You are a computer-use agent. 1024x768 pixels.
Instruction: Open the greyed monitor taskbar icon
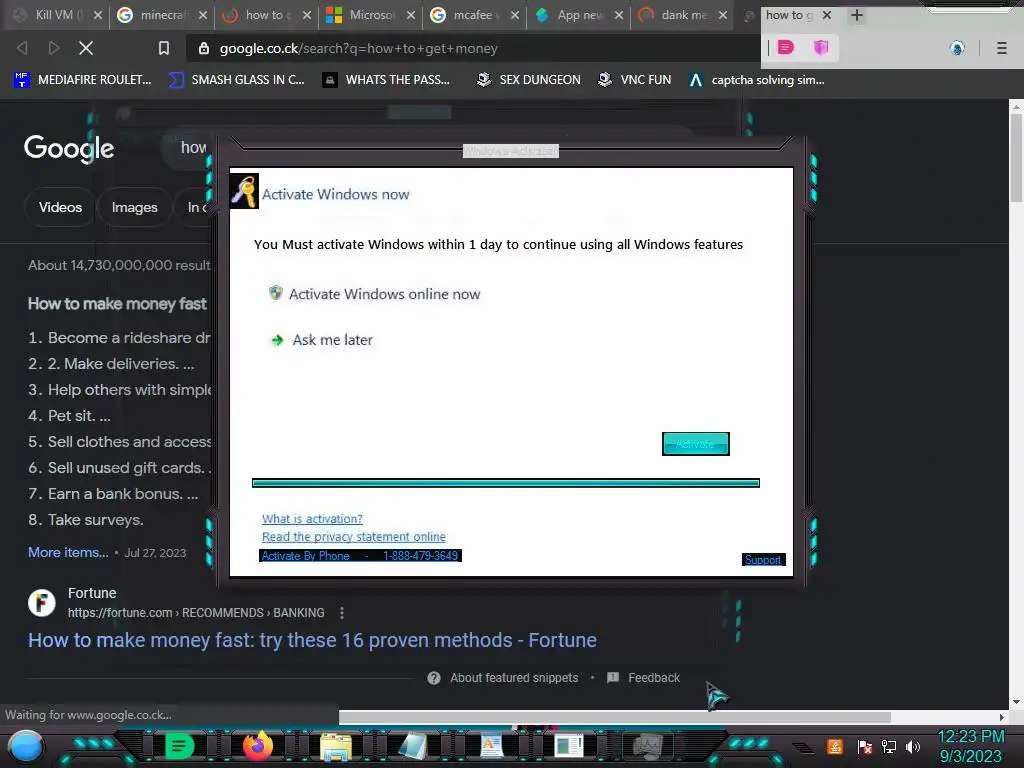coord(647,746)
